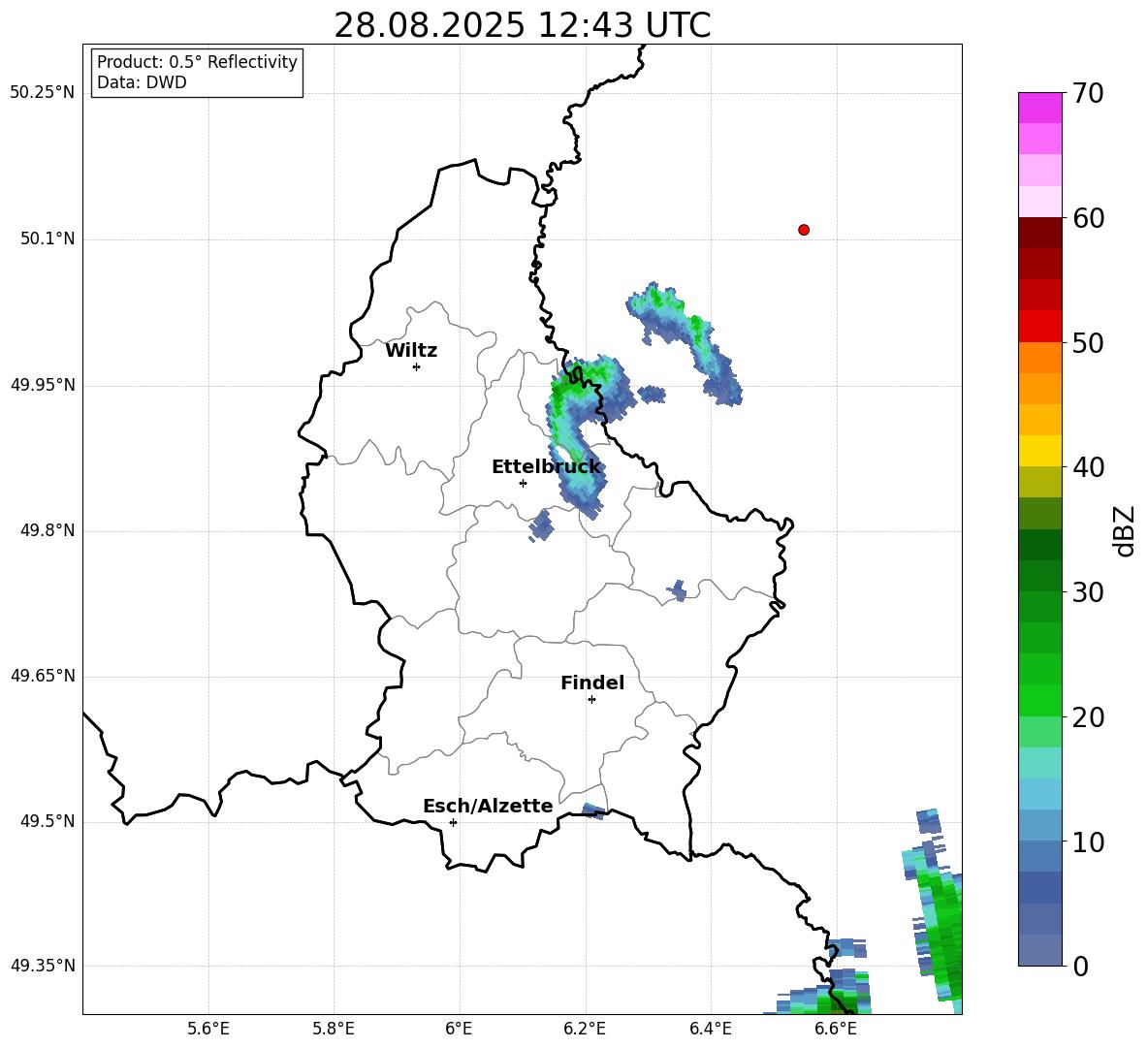Click the 6.6°E longitude label
This screenshot has height=1048, width=1148.
836,1029
